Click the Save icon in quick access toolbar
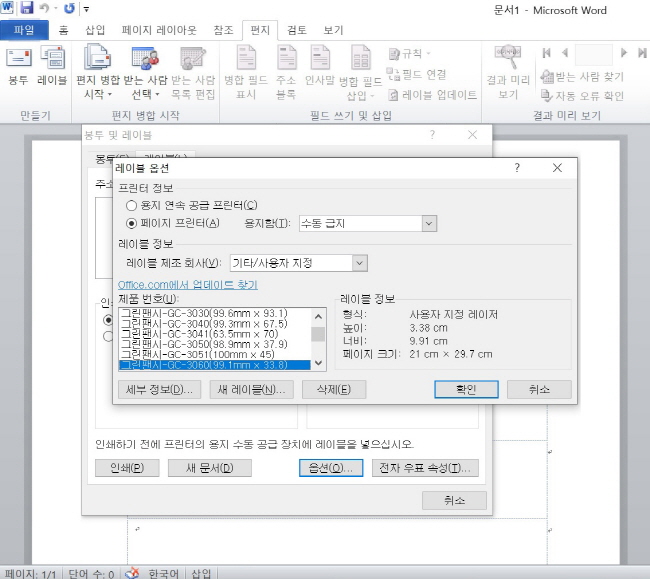650x579 pixels. [x=27, y=8]
